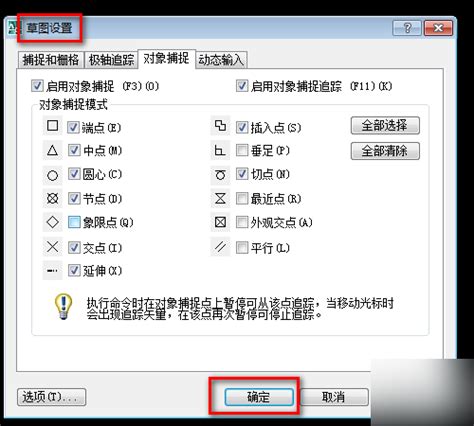
Task: Open the 极轴追踪 tab
Action: tap(111, 60)
